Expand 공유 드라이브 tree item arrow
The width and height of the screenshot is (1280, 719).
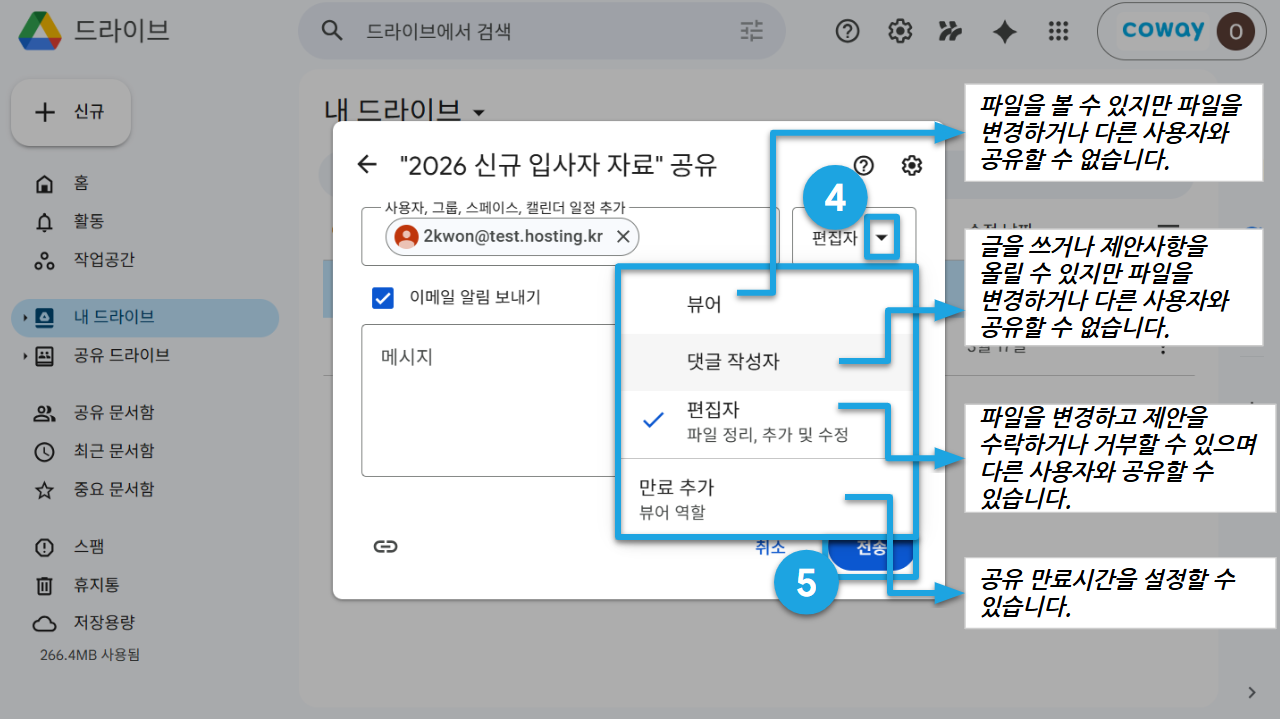25,356
